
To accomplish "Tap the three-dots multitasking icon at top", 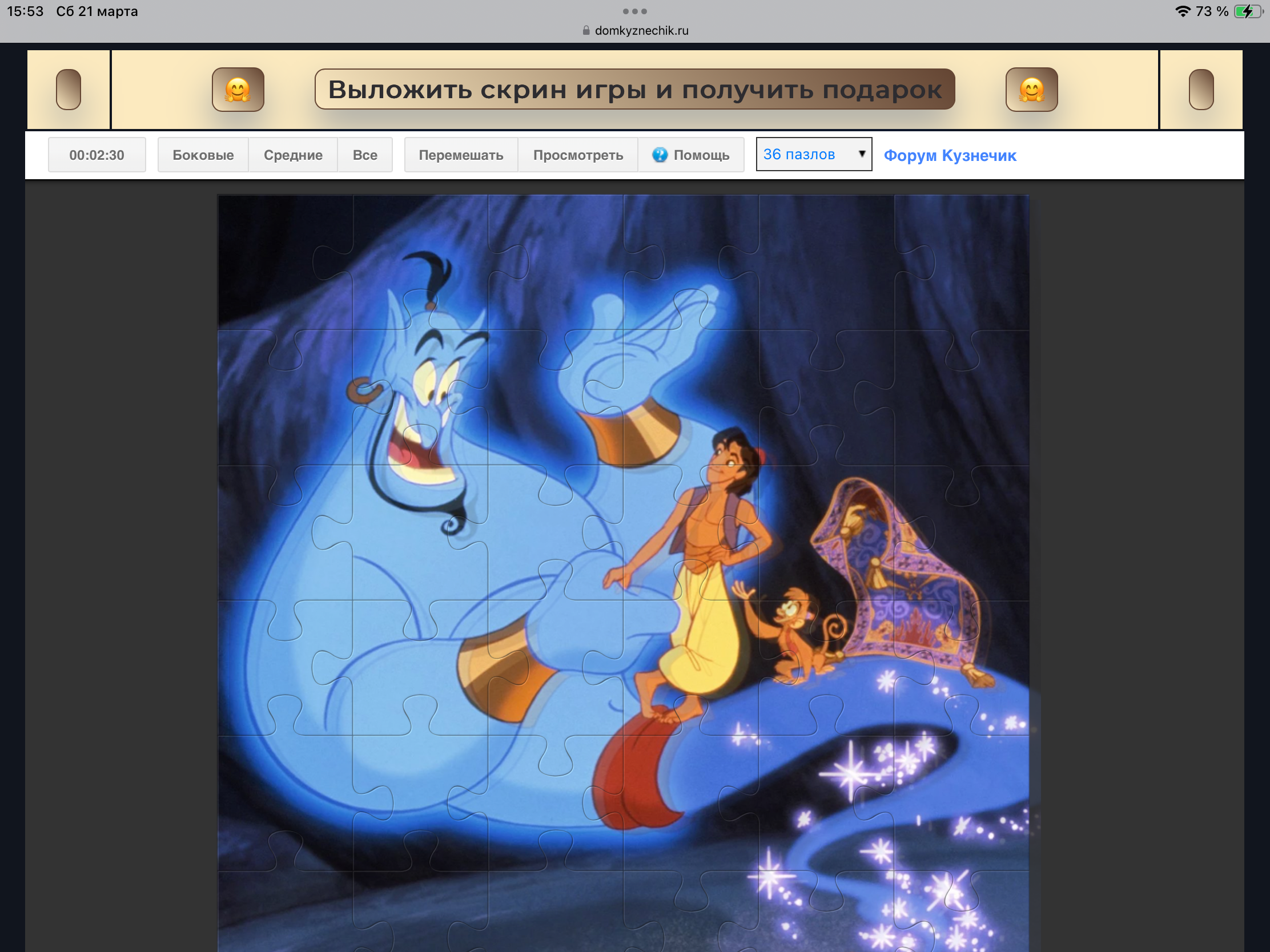I will pos(634,11).
